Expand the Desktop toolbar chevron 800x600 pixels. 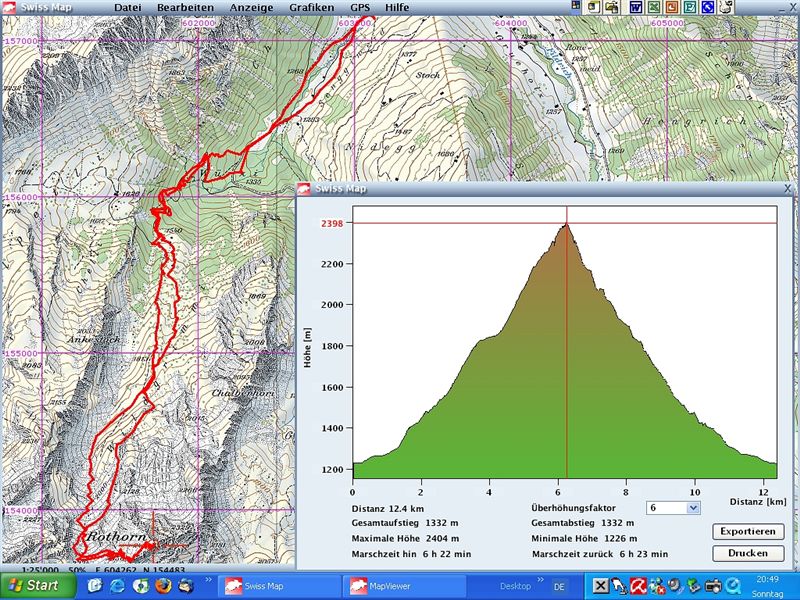pos(541,579)
